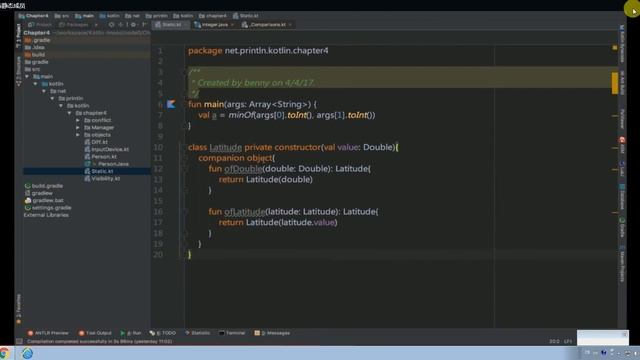Viewport: 640px width, 360px height.
Task: Open the Structure side tool window
Action: (18, 71)
